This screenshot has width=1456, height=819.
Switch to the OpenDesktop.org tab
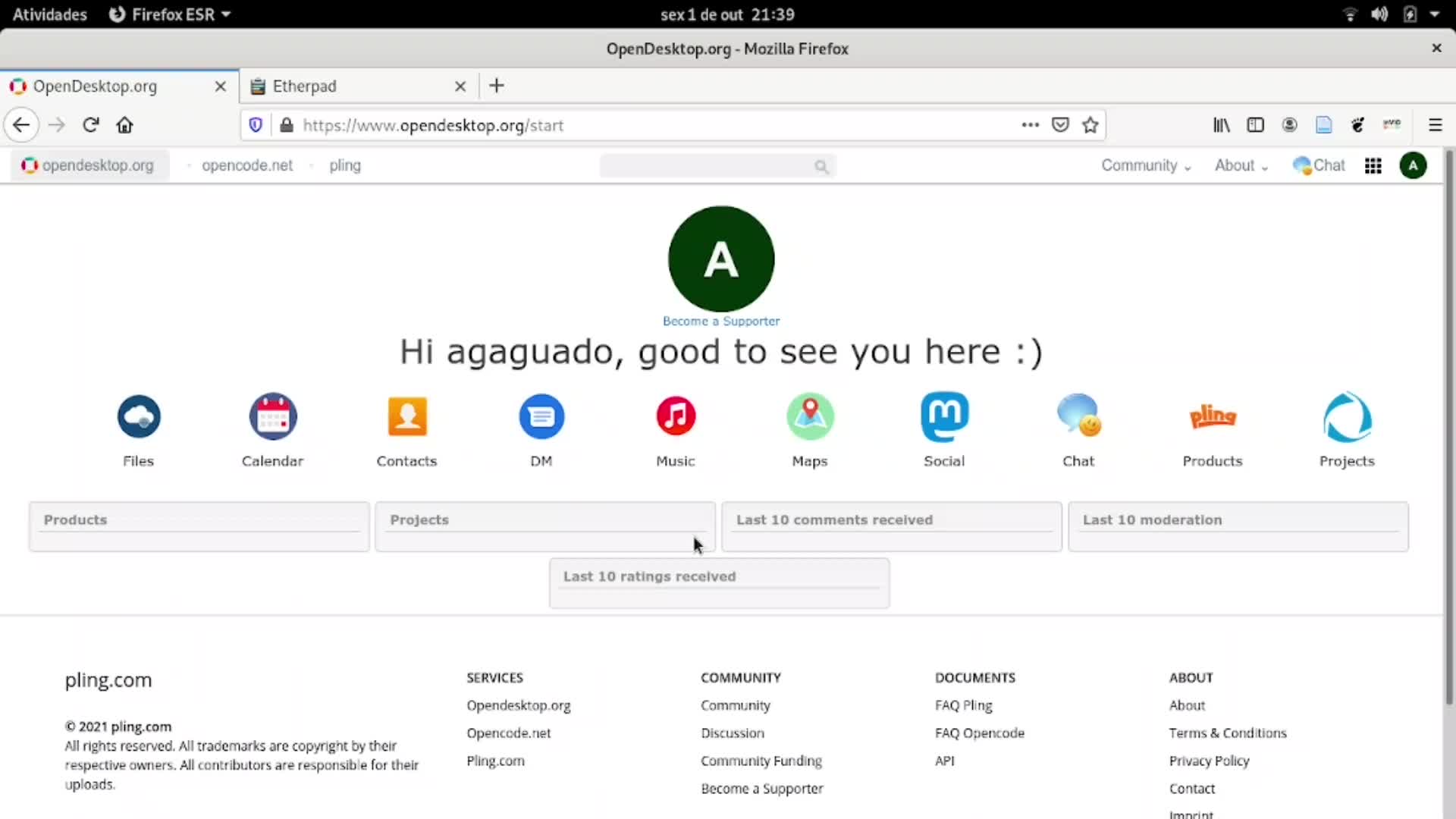119,86
